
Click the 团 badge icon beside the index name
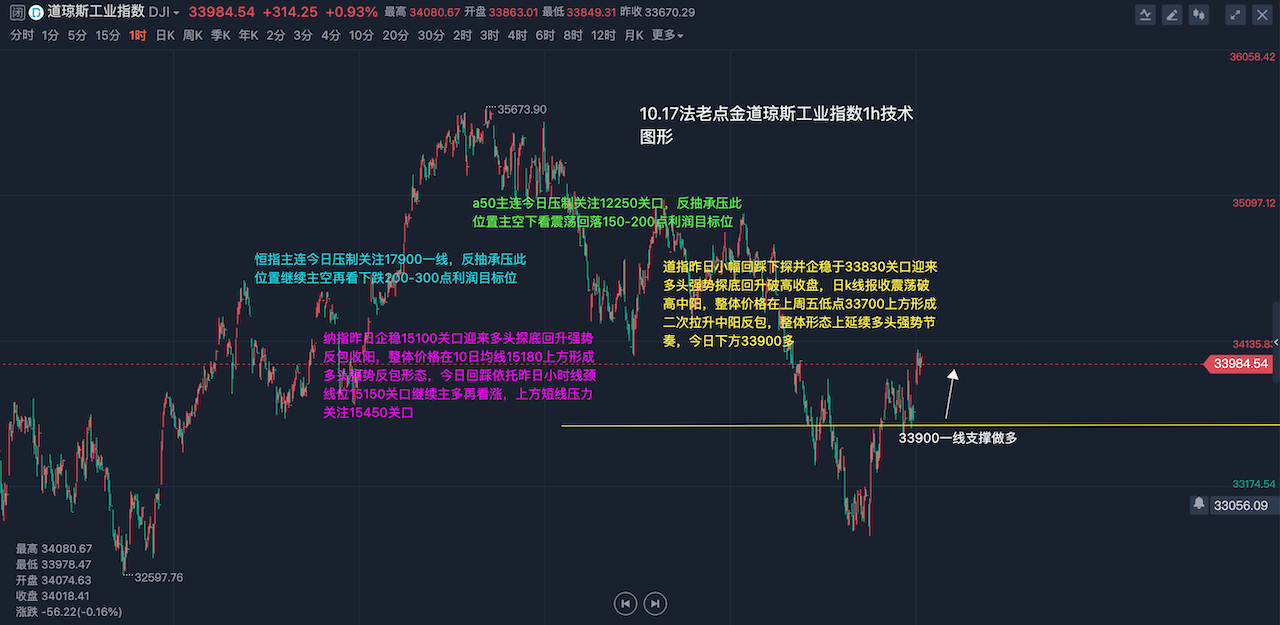coord(15,13)
